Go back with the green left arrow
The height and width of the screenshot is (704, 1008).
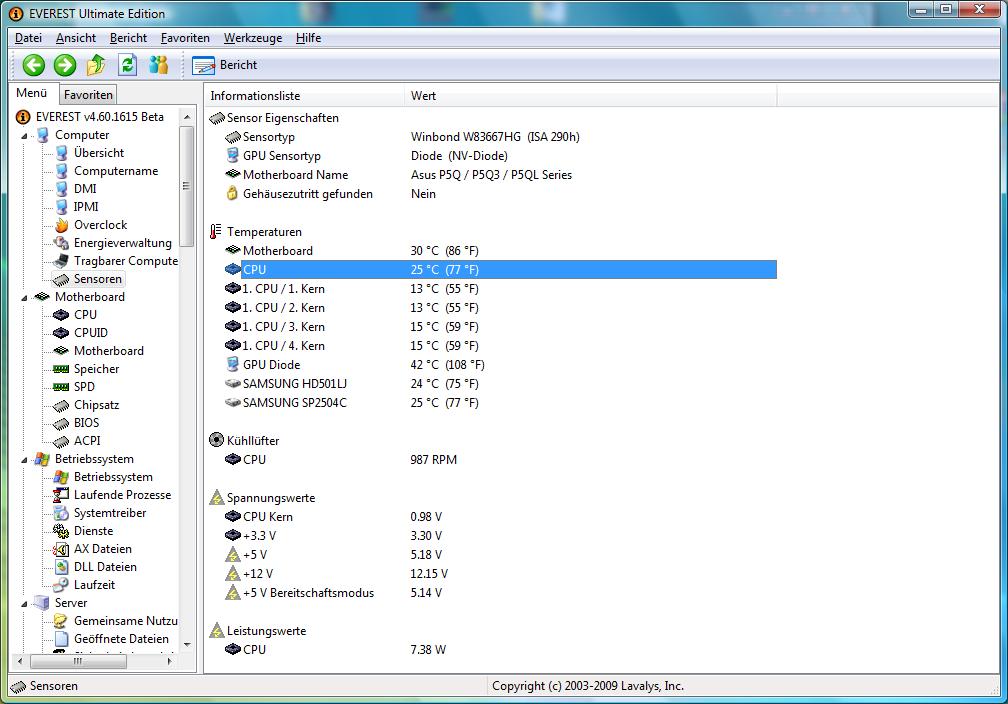point(33,65)
